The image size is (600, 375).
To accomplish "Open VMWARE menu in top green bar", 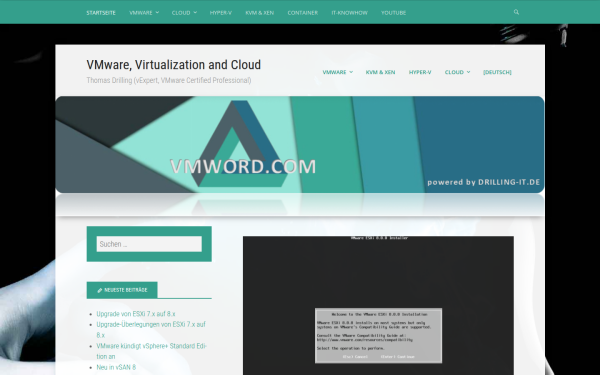I will coord(141,13).
